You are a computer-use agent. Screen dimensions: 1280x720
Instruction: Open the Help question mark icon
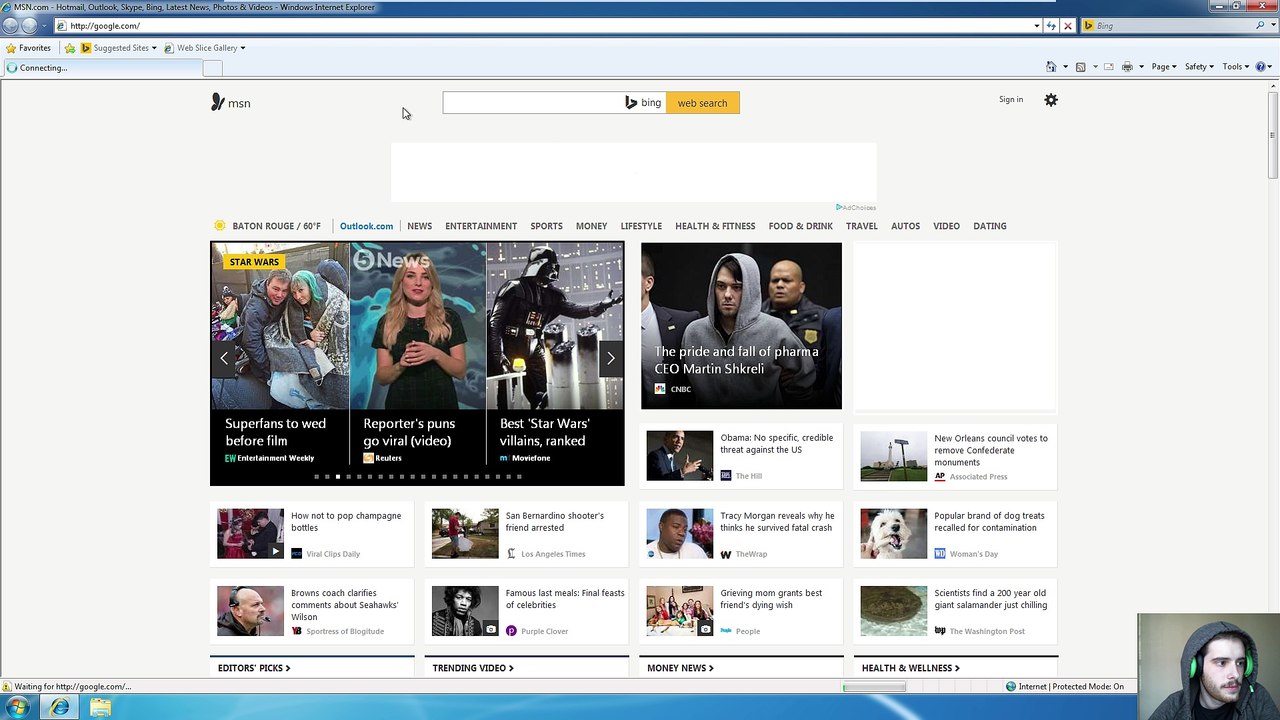(x=1261, y=67)
